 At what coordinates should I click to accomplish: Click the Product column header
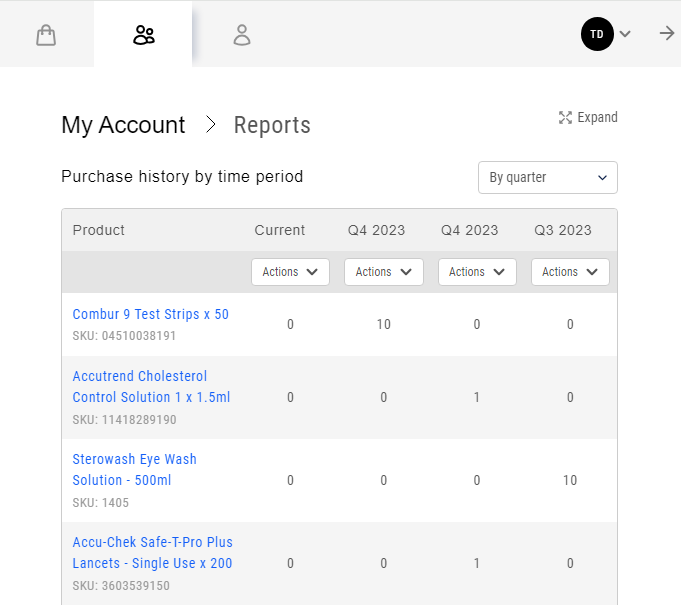99,230
